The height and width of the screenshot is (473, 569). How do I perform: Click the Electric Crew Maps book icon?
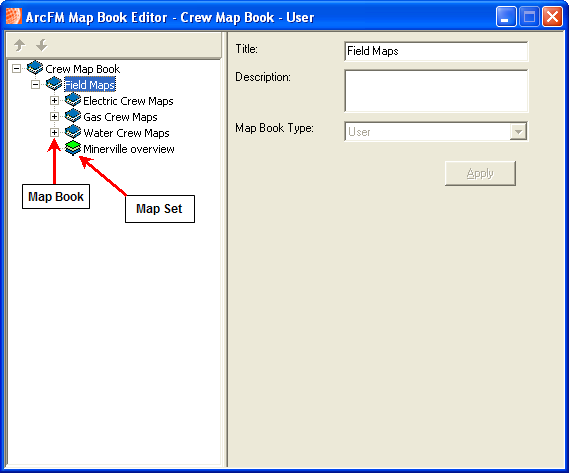coord(73,100)
